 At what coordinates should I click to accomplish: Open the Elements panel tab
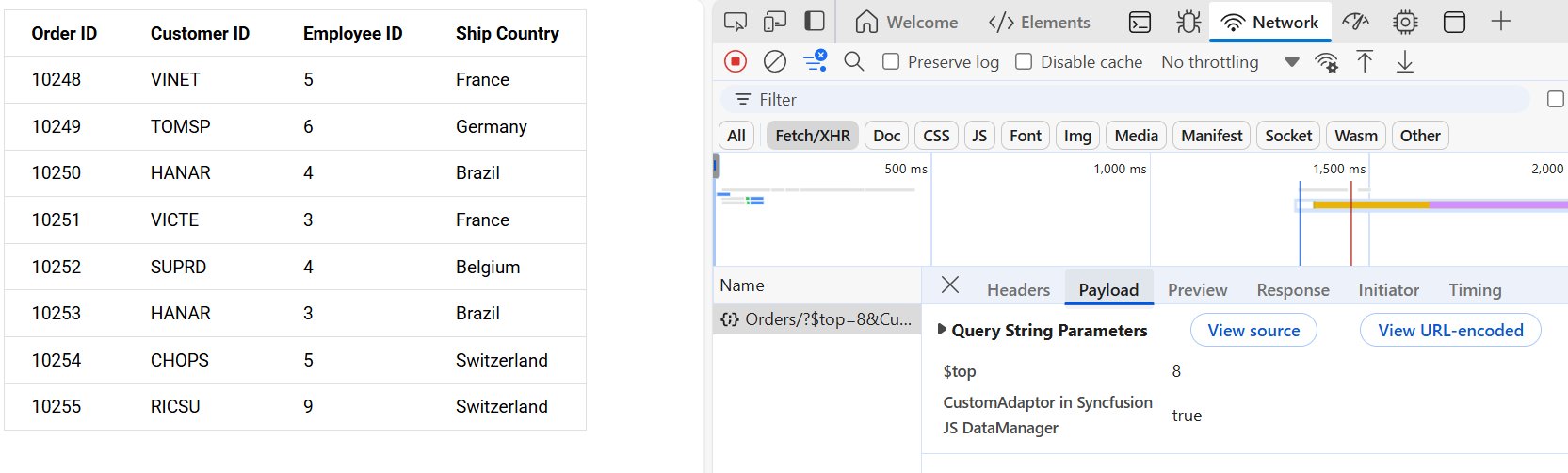(1040, 22)
